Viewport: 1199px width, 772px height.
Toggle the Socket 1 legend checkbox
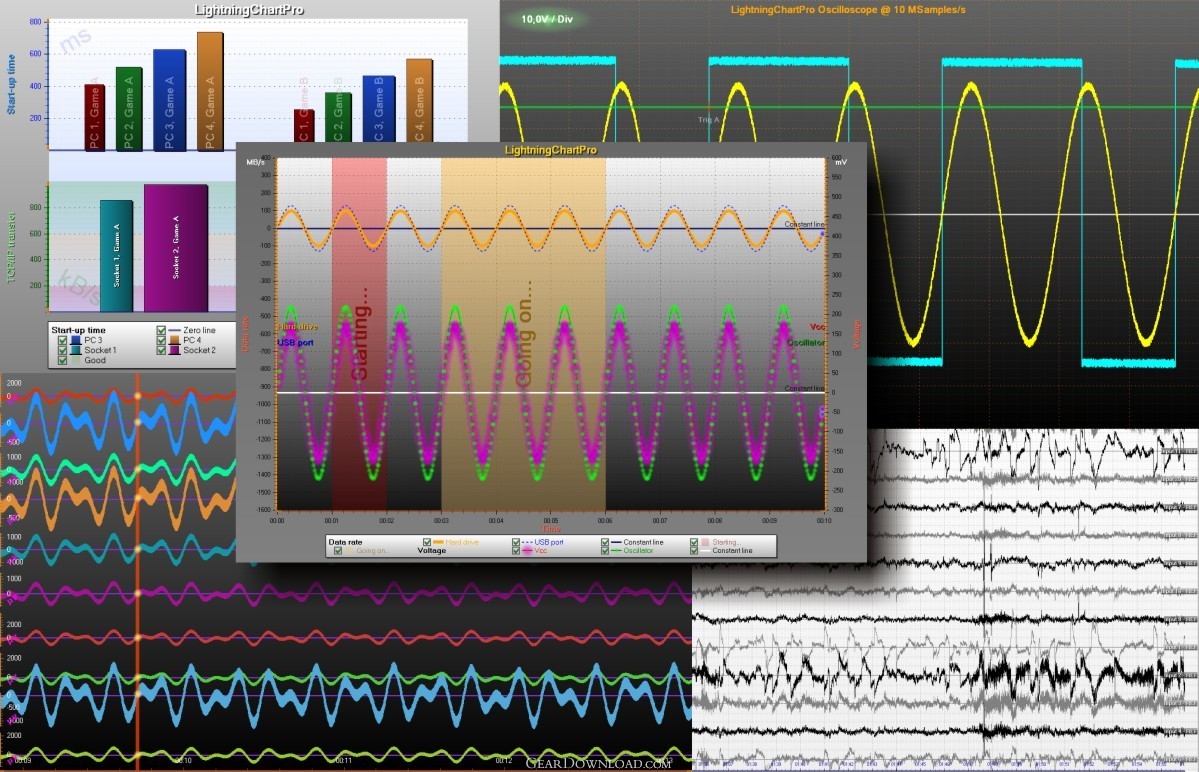click(x=63, y=351)
